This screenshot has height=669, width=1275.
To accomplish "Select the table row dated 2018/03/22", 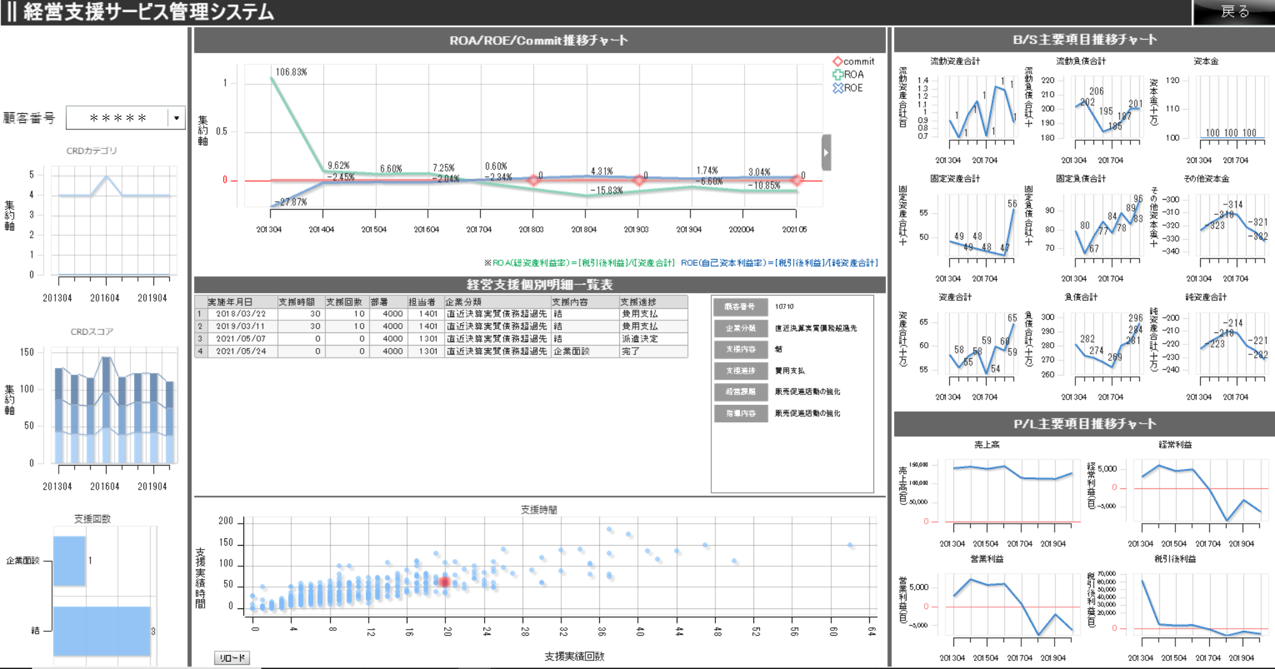I will pyautogui.click(x=239, y=314).
